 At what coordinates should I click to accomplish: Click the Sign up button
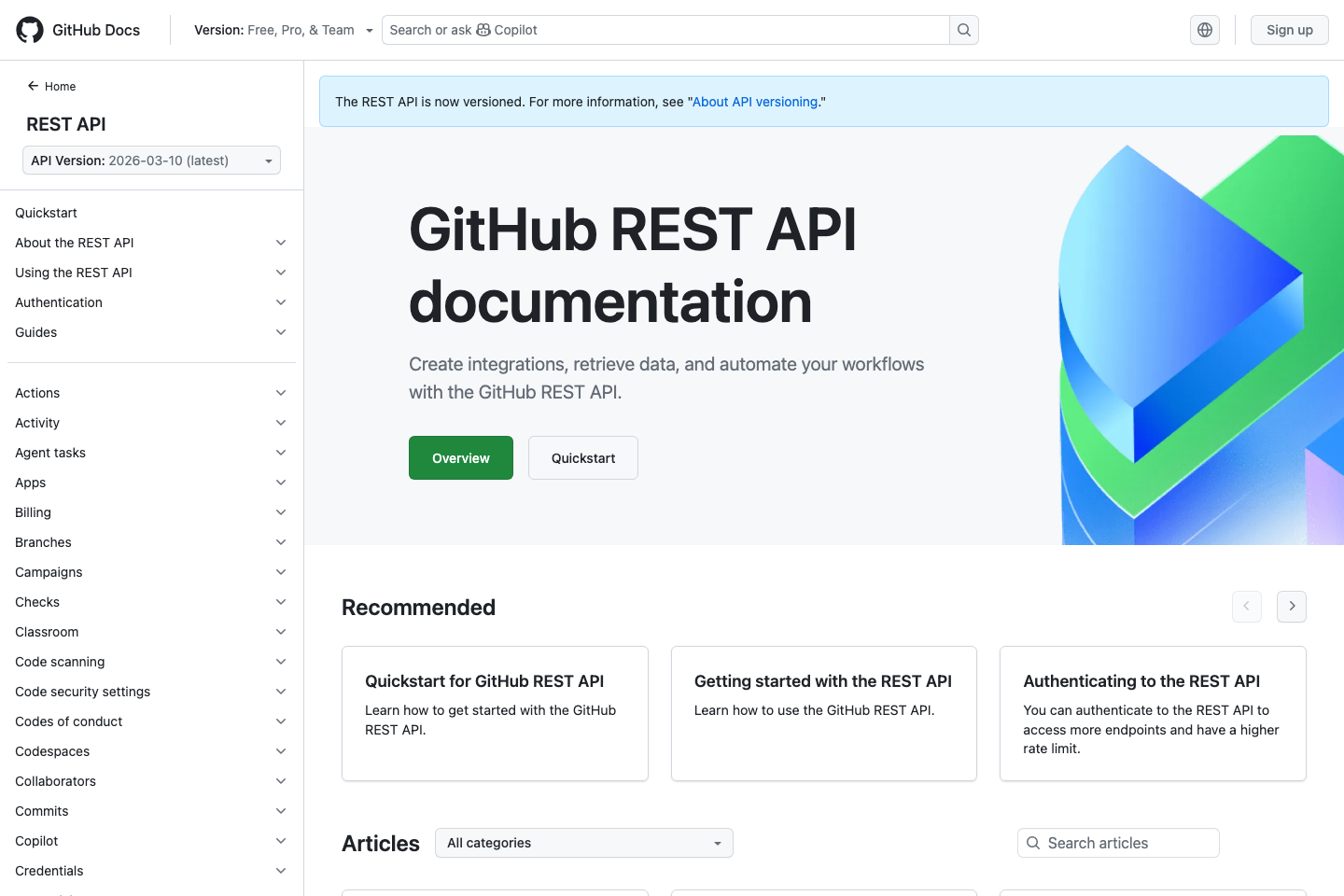1289,29
